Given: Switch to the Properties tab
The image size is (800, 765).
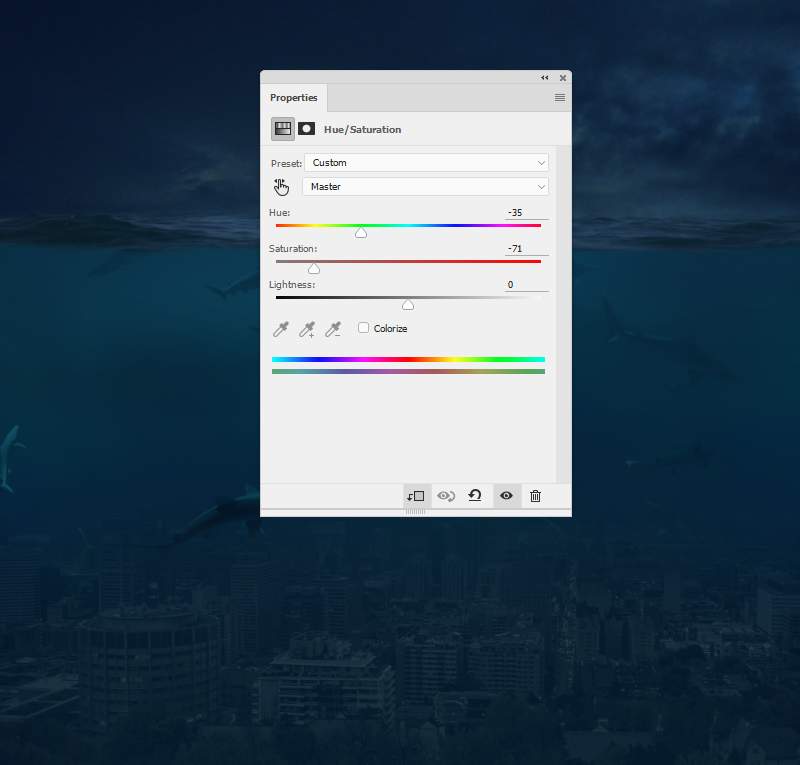Looking at the screenshot, I should tap(293, 97).
